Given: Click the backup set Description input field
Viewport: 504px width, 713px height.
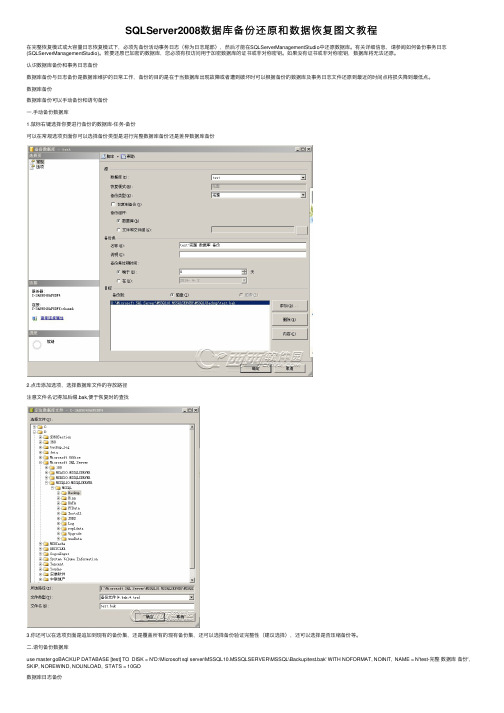Looking at the screenshot, I should pyautogui.click(x=242, y=255).
